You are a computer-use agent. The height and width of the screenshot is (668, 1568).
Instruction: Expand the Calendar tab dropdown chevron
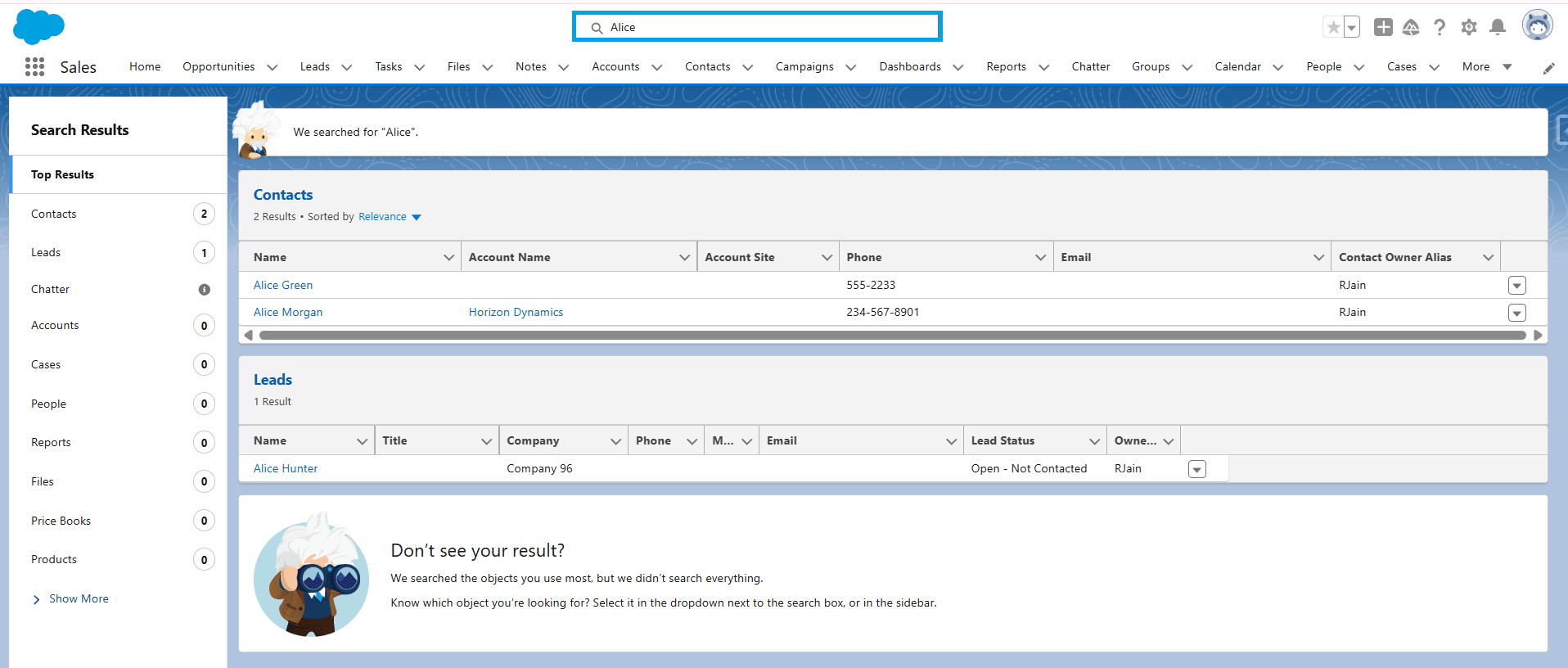point(1278,67)
